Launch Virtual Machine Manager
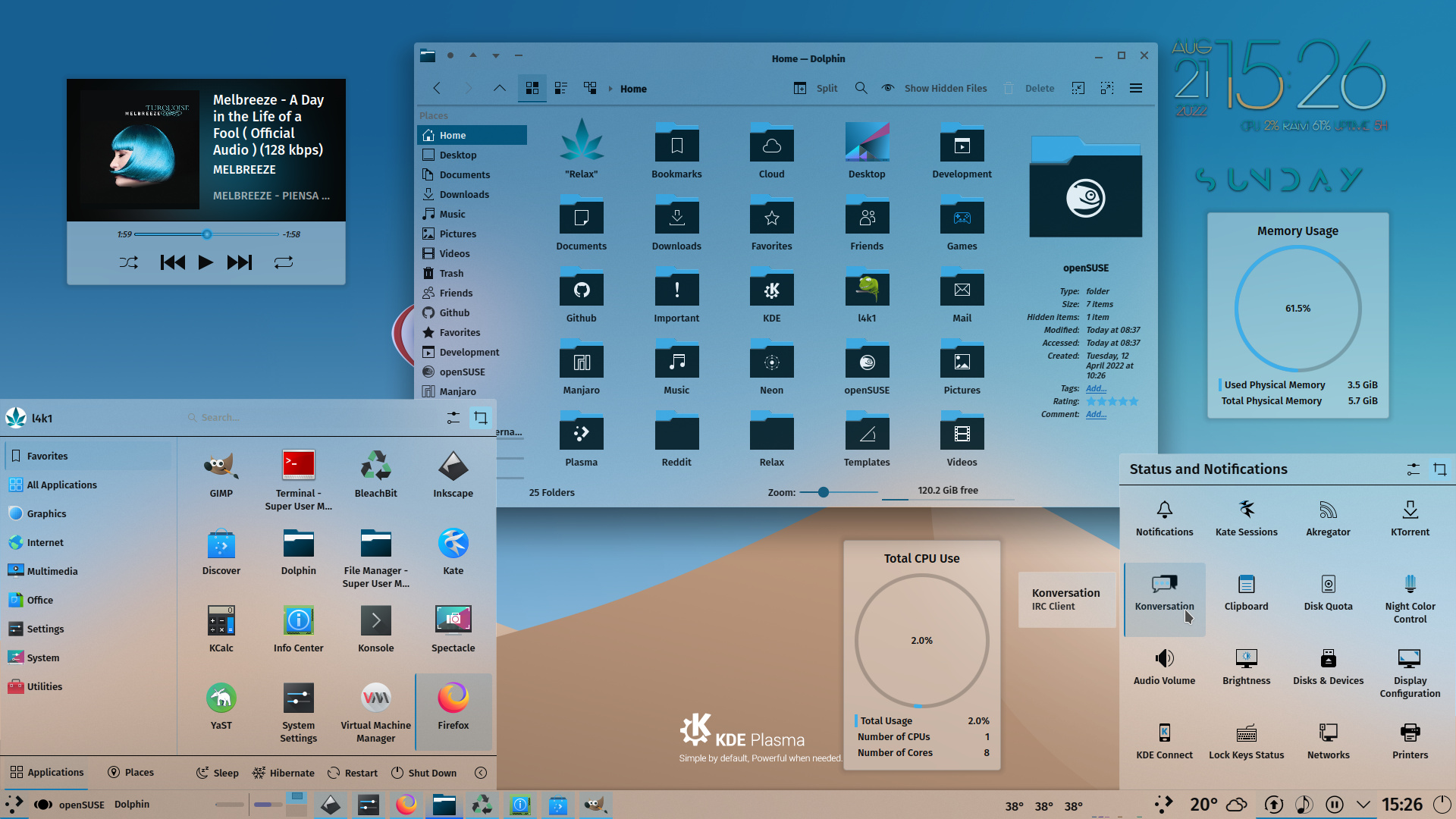The width and height of the screenshot is (1456, 819). pyautogui.click(x=375, y=713)
